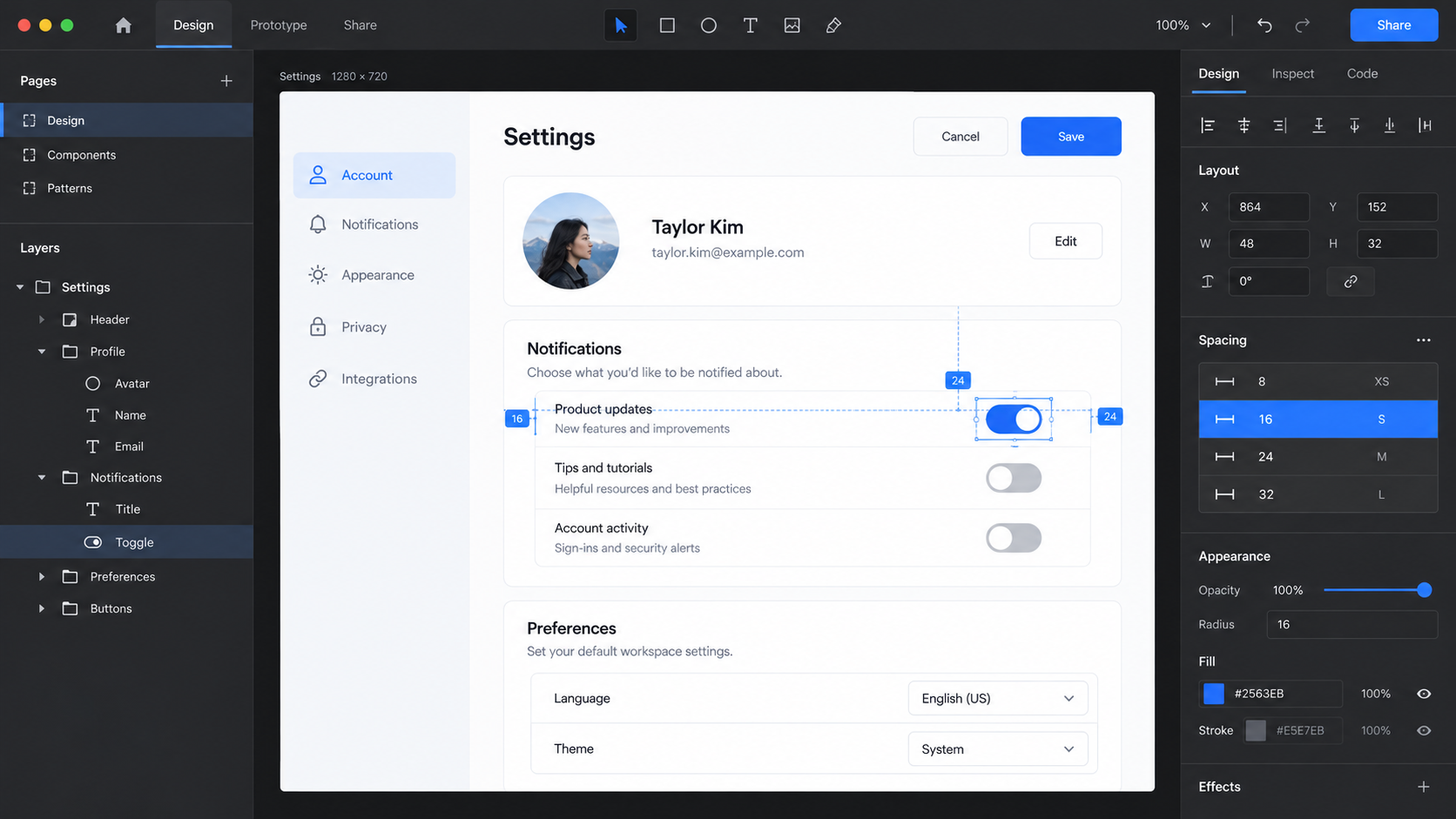Screen dimensions: 1456x819
Task: Click the blue Save button
Action: click(1071, 137)
